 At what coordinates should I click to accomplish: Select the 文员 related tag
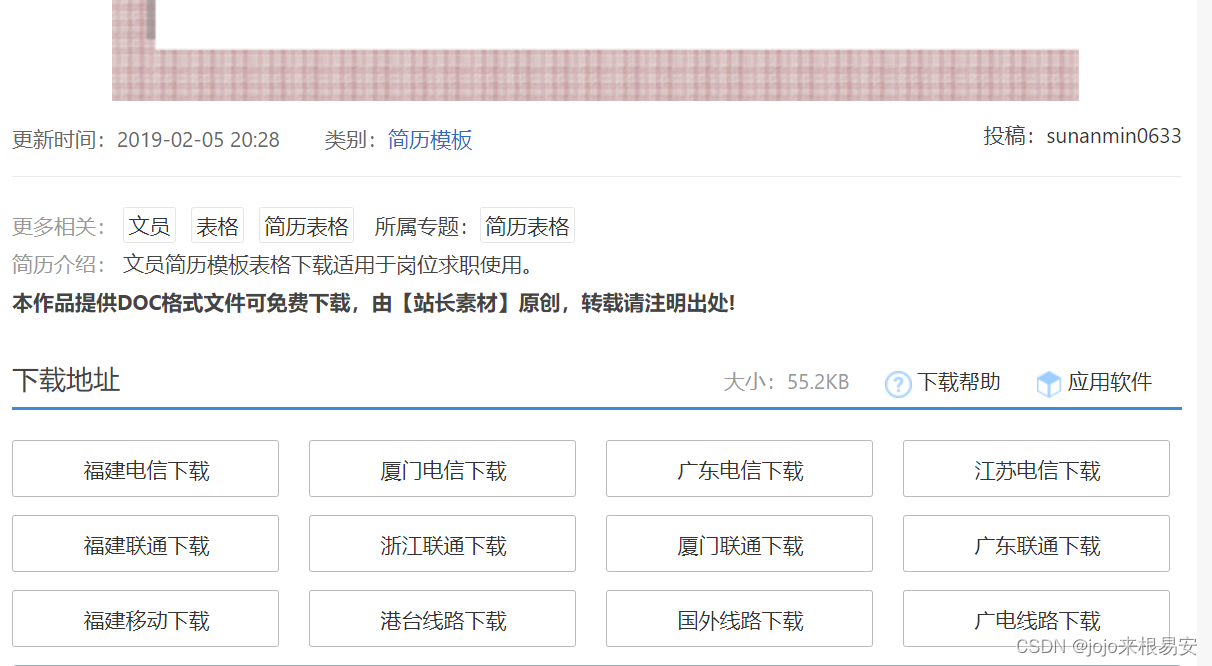tap(148, 225)
